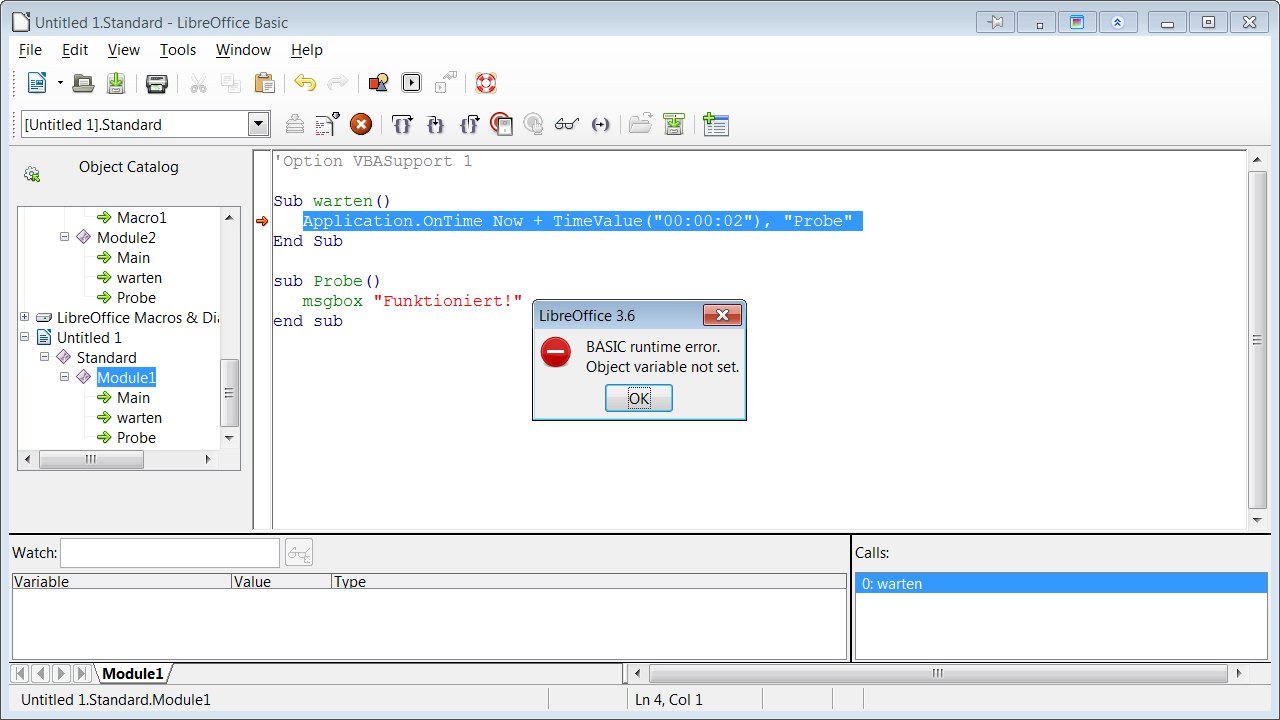
Task: Open the Tools menu
Action: click(178, 50)
